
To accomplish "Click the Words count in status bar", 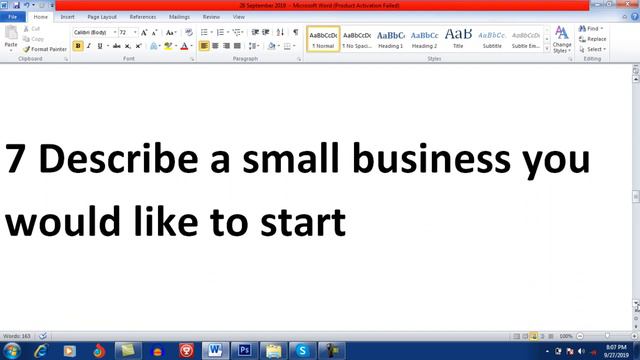I will (17, 336).
